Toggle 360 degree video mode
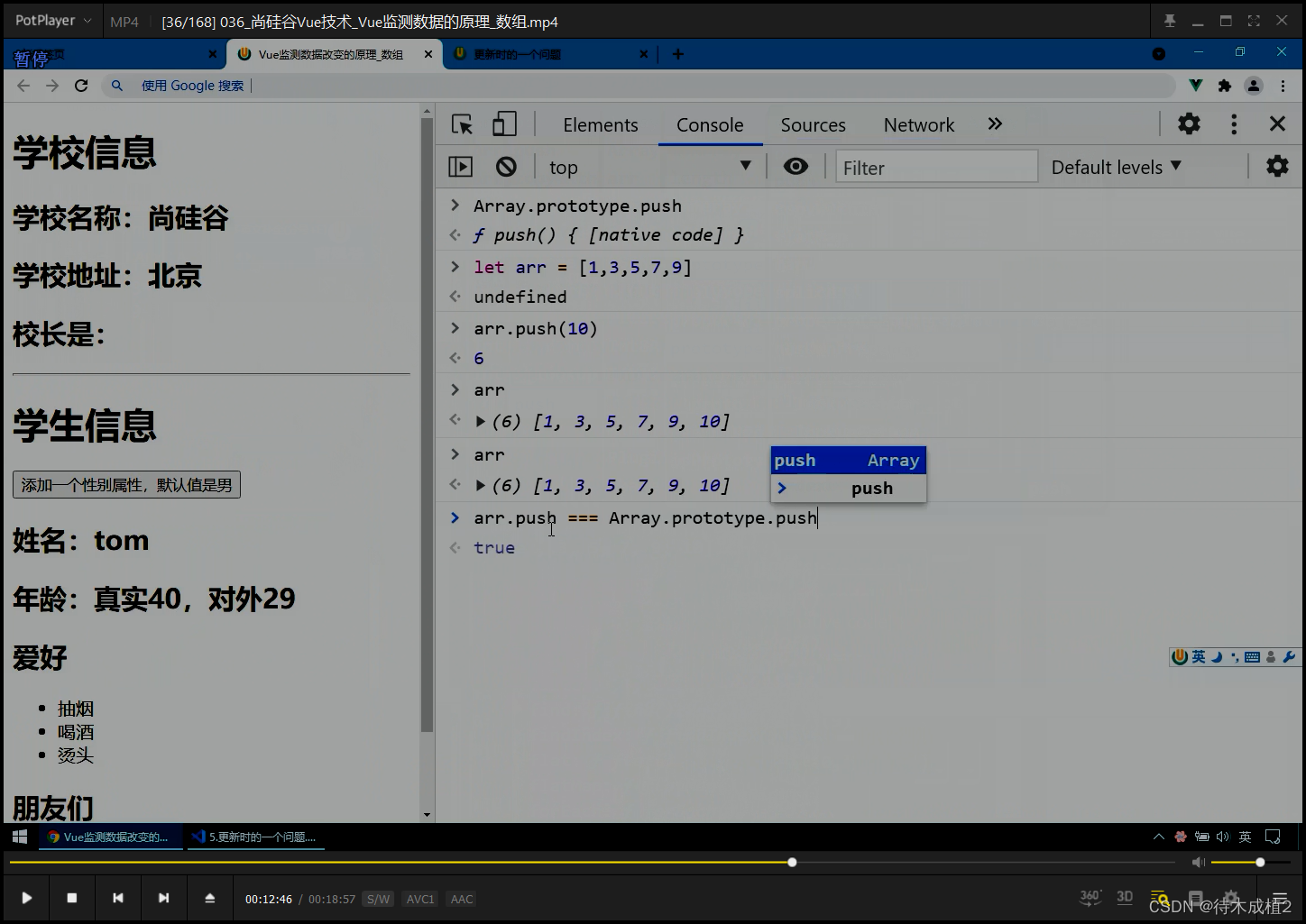 (x=1090, y=897)
